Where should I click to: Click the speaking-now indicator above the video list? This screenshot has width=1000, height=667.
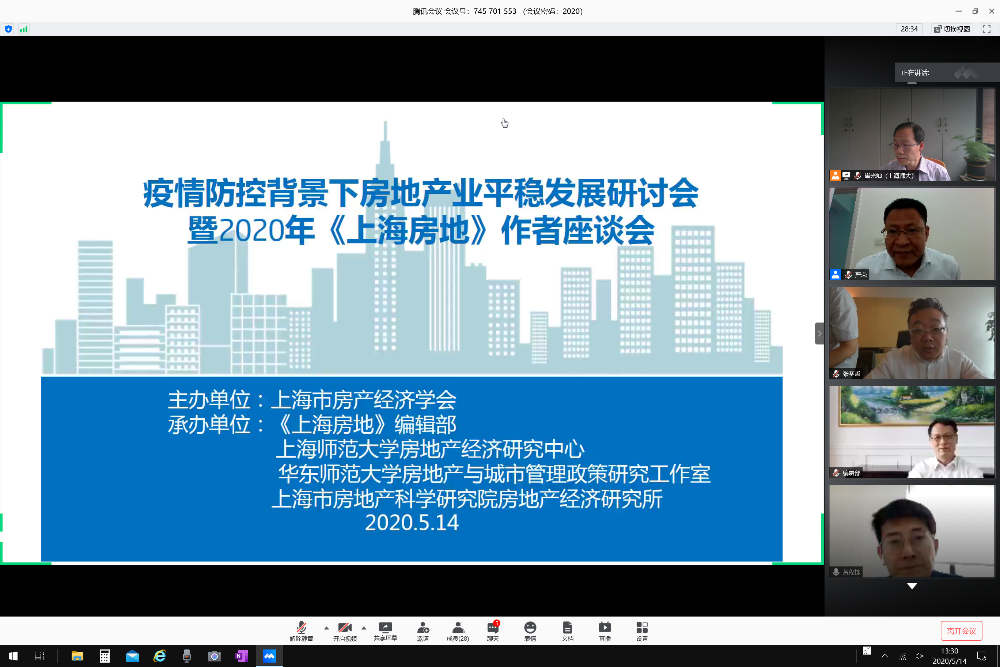tap(946, 73)
